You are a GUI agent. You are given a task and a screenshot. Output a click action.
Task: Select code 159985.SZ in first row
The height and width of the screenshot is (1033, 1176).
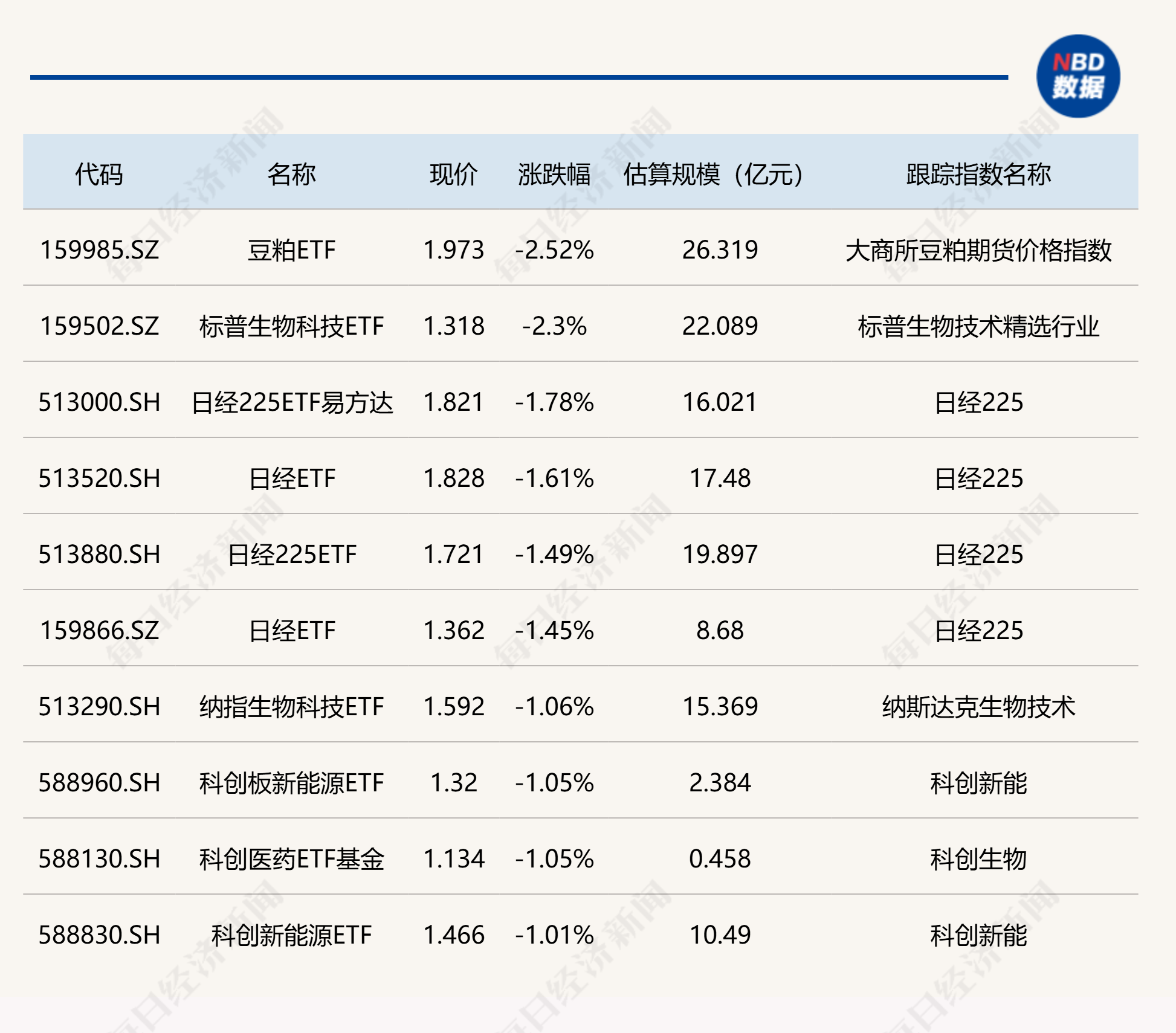coord(99,250)
